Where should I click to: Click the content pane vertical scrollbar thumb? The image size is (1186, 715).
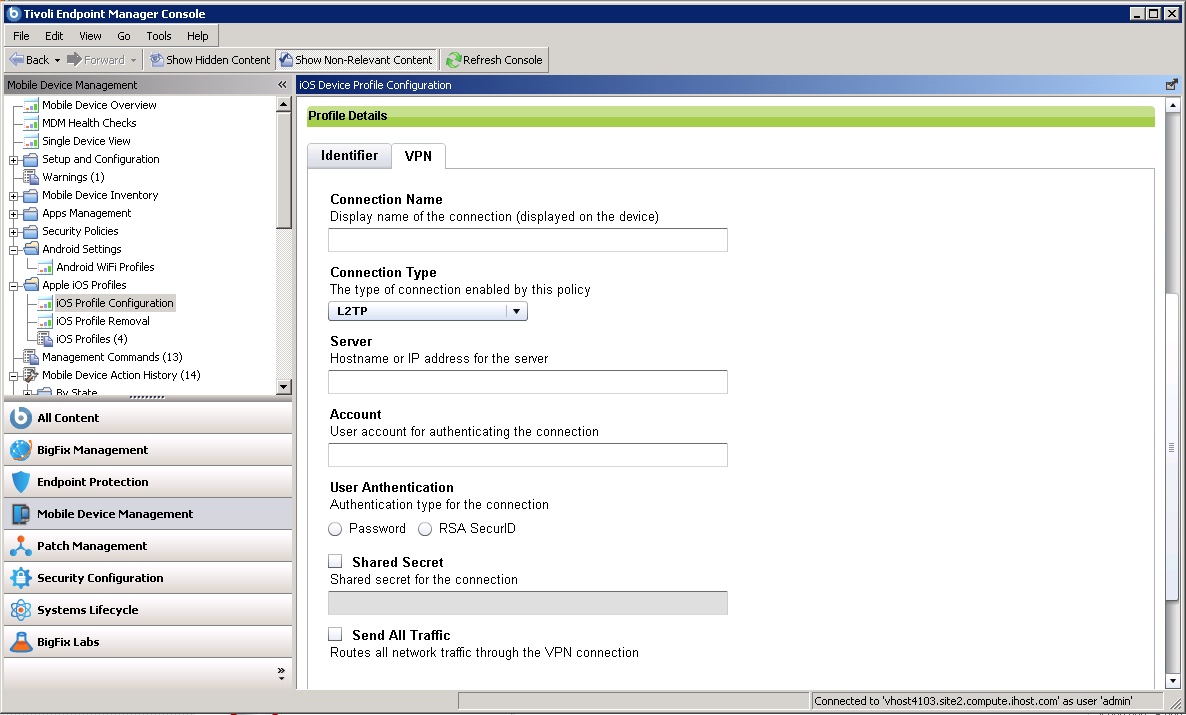[1172, 446]
